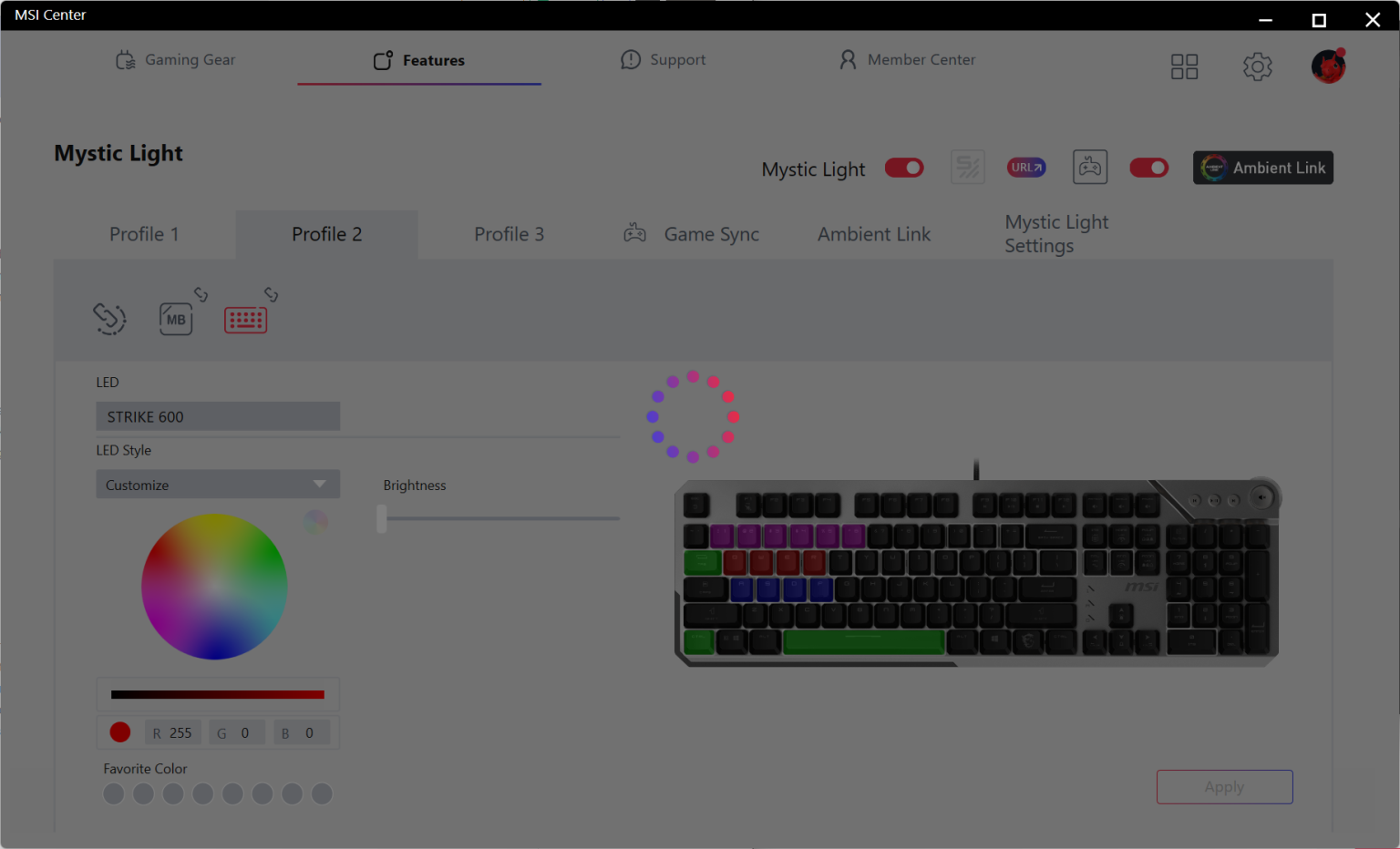Click the URL link icon

[1026, 168]
